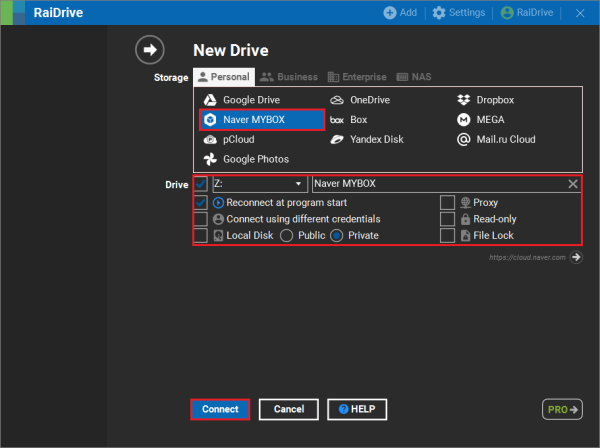The width and height of the screenshot is (600, 448).
Task: Select MEGA storage
Action: point(481,120)
